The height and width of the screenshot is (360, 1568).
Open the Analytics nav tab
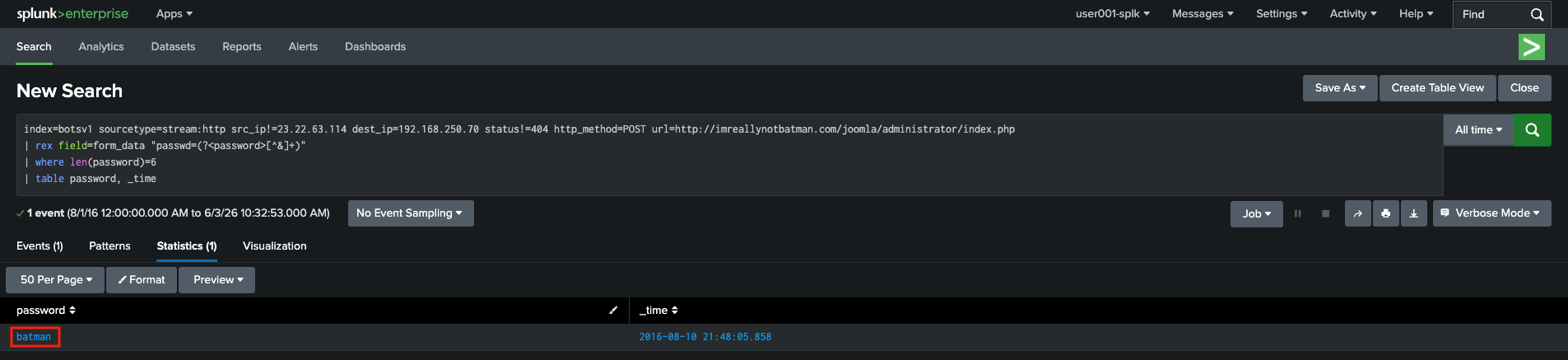point(101,47)
